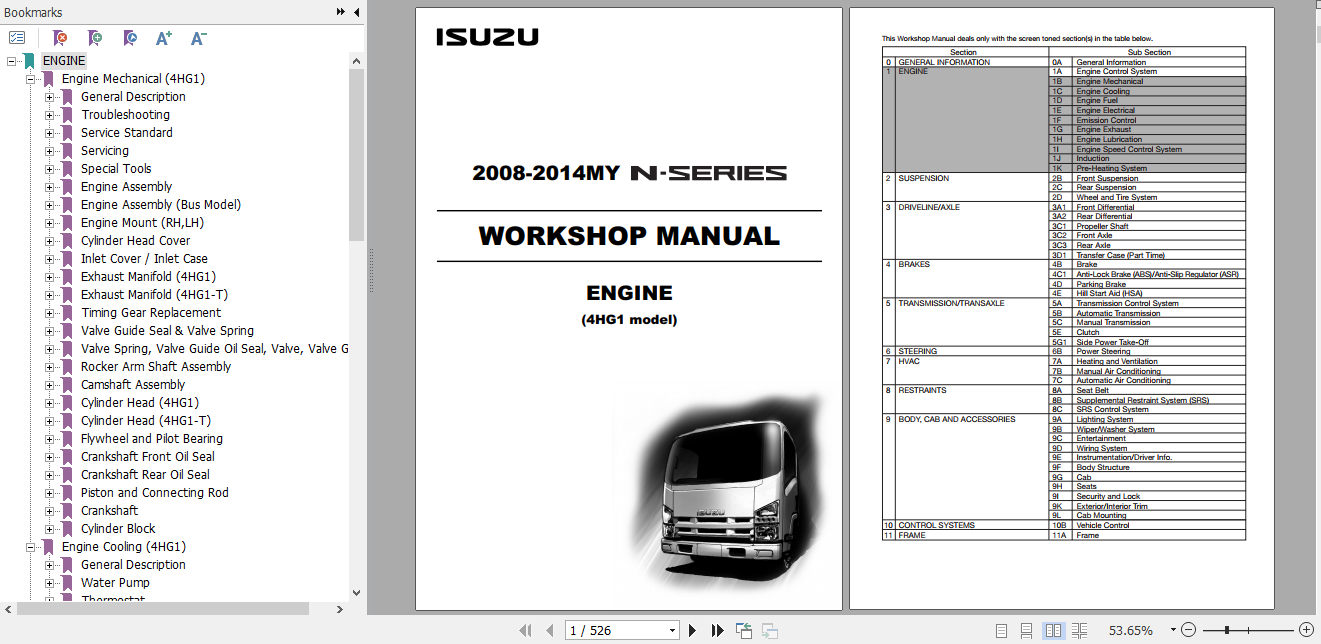Expand the Servicing bookmark node
Screen dimensions: 1321x644
(50, 151)
